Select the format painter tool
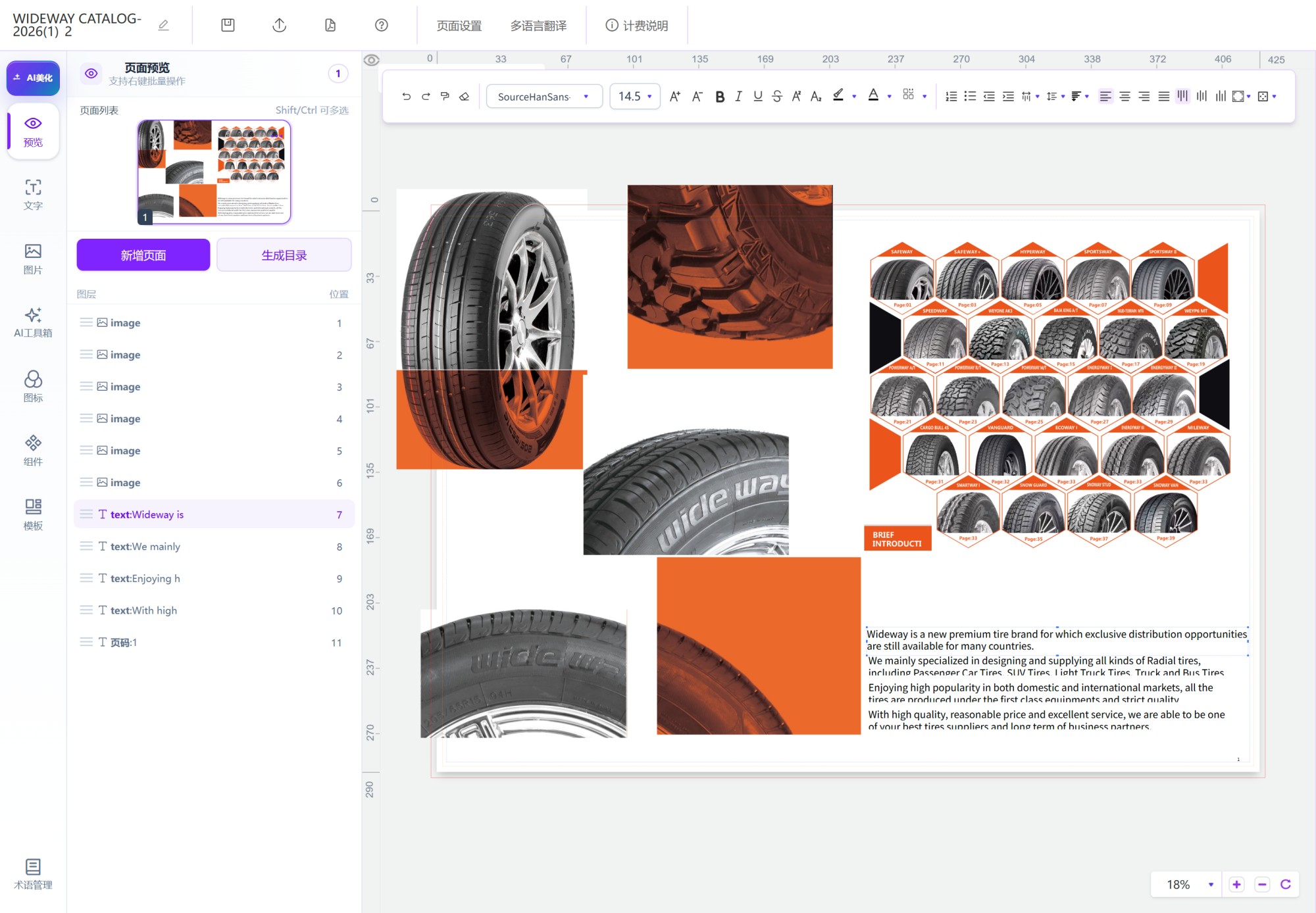1316x913 pixels. tap(445, 97)
